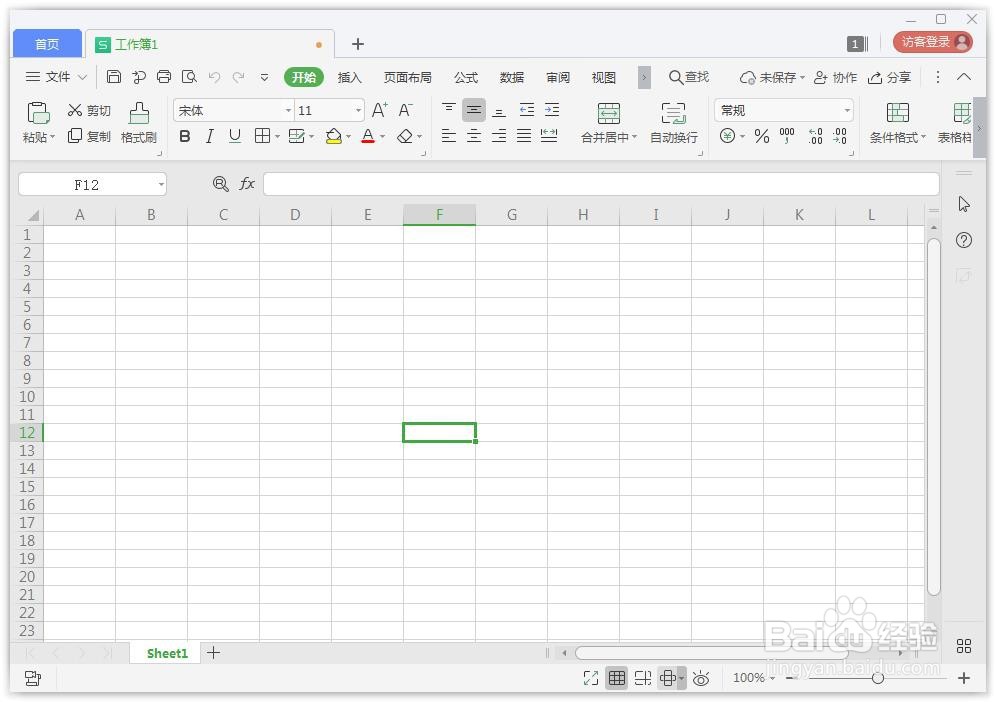This screenshot has height=702, width=996.
Task: Click Wrap Text (自动换行)
Action: tap(674, 123)
